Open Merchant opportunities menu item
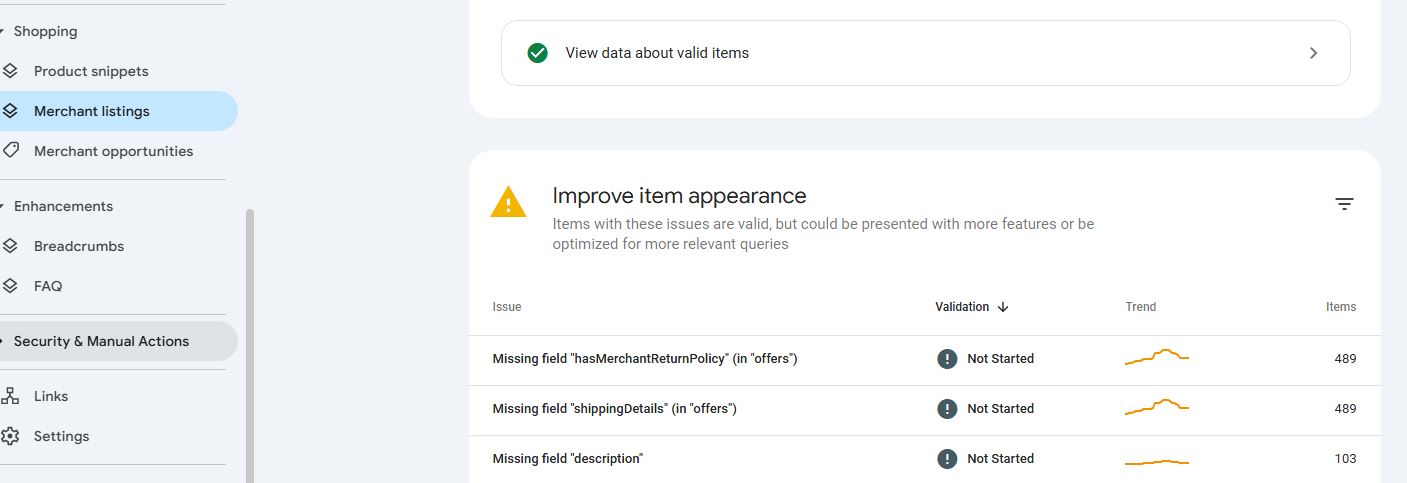This screenshot has width=1407, height=483. (113, 151)
